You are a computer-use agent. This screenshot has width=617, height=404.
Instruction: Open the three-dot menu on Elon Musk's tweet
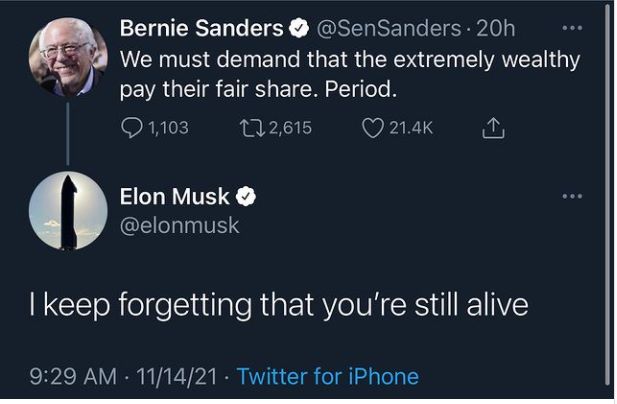tap(571, 196)
